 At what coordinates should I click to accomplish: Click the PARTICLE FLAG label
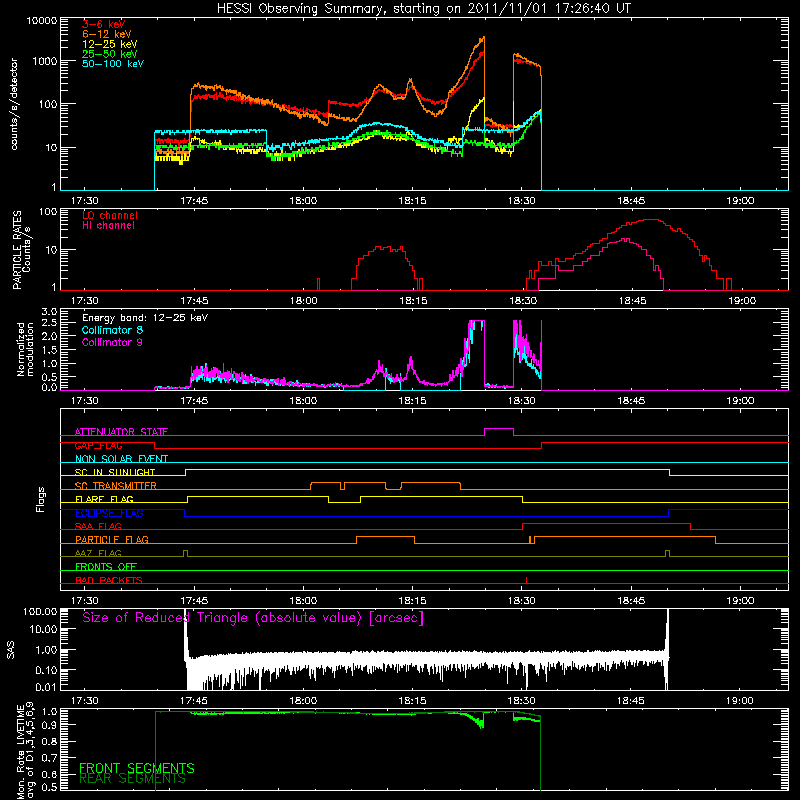pyautogui.click(x=112, y=539)
